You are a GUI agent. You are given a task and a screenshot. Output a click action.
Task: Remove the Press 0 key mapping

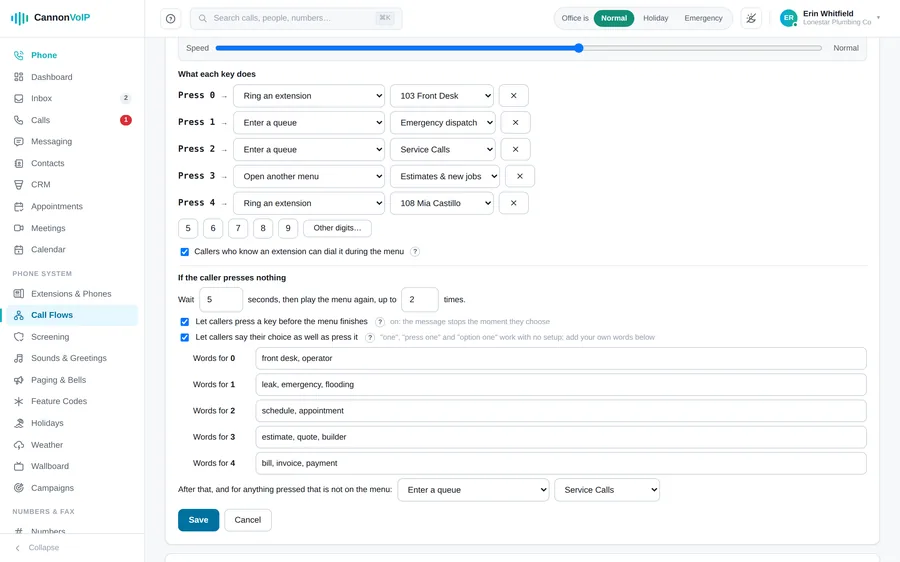pyautogui.click(x=514, y=96)
